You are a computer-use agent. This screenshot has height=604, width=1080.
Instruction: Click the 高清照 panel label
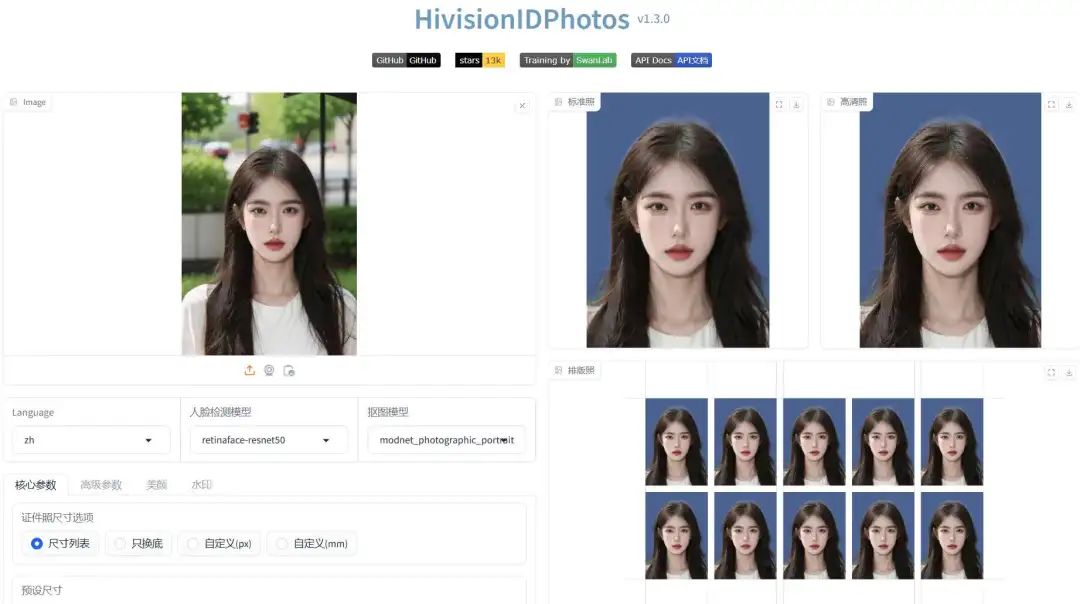(847, 102)
